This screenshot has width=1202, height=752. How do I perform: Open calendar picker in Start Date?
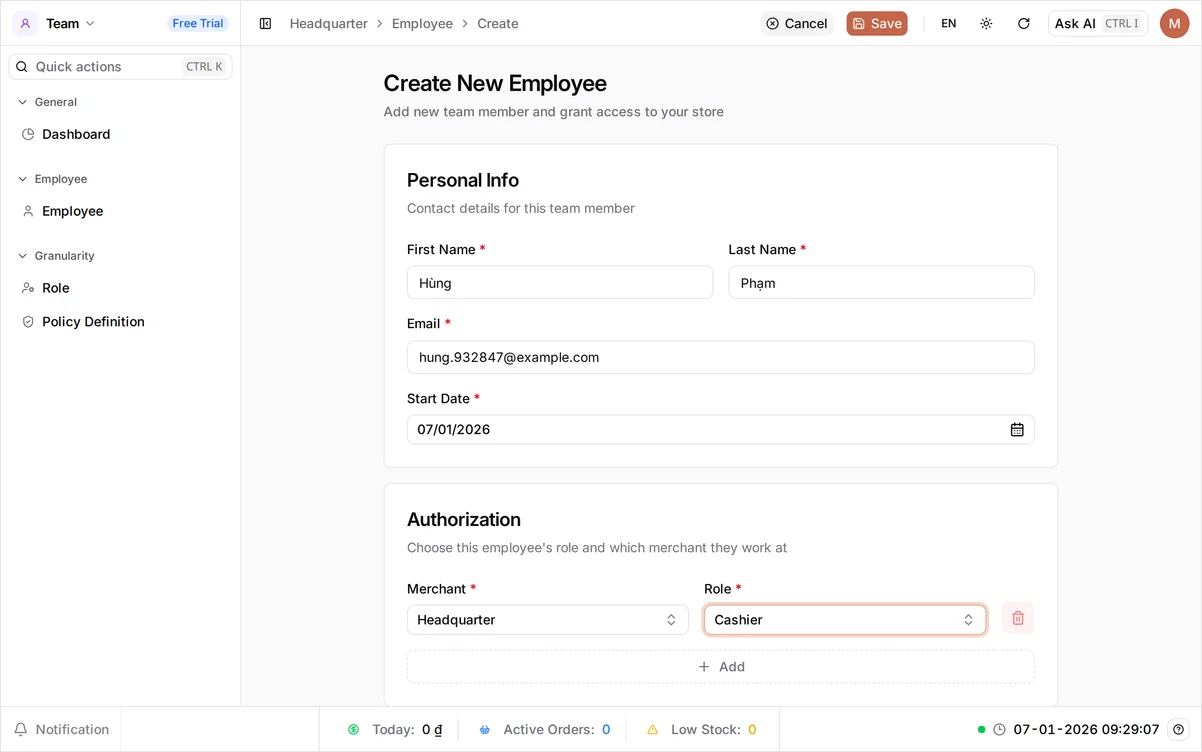(1017, 430)
